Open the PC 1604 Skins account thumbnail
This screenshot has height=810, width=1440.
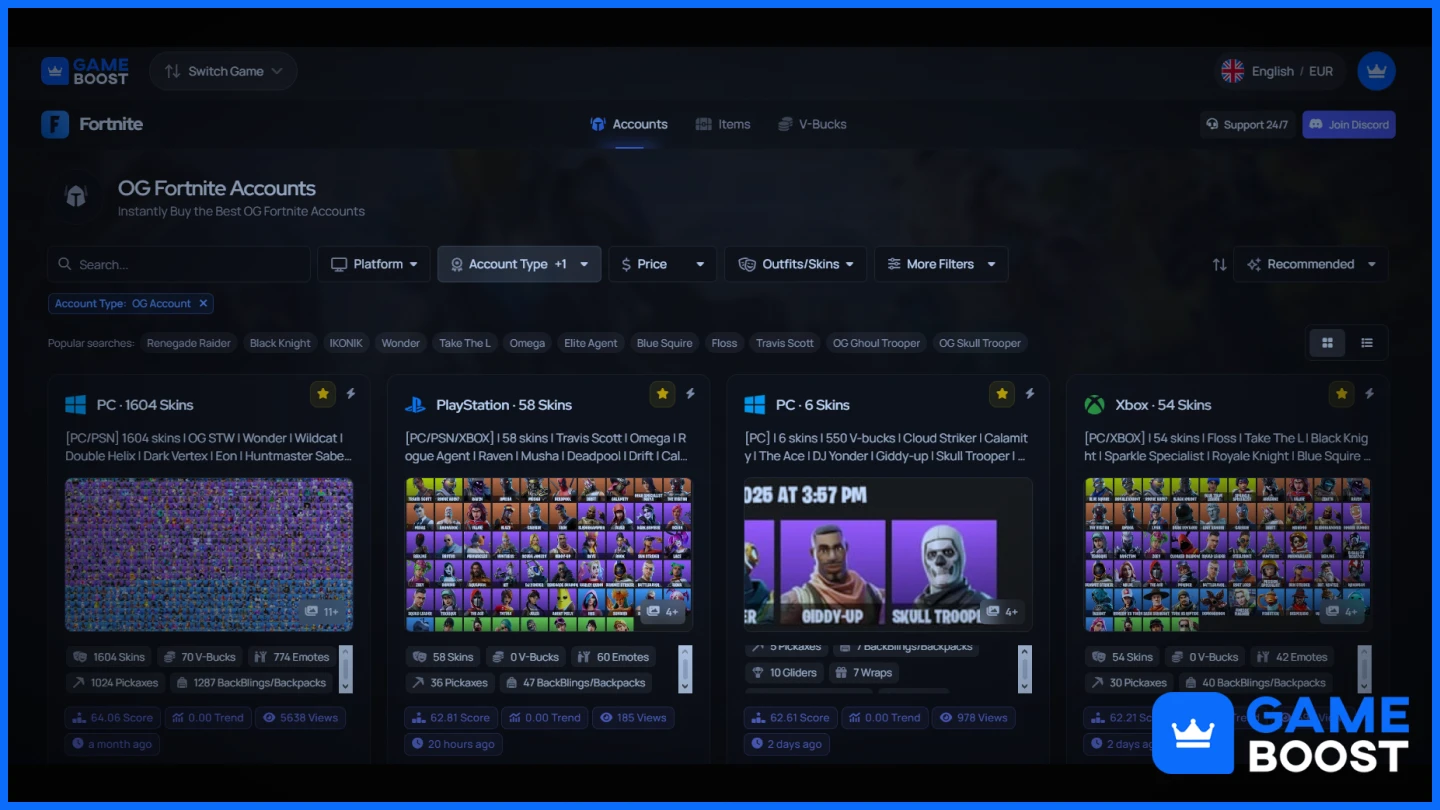tap(209, 554)
